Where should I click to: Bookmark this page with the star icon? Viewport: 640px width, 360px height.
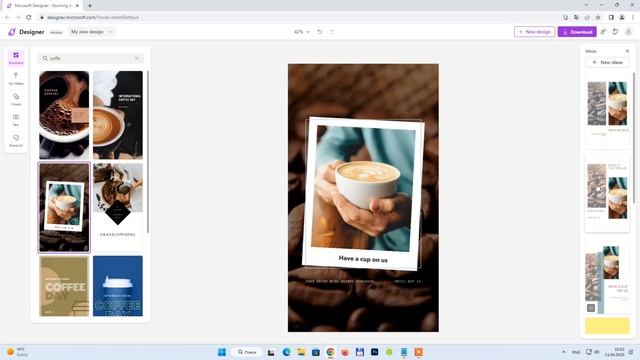tap(598, 17)
